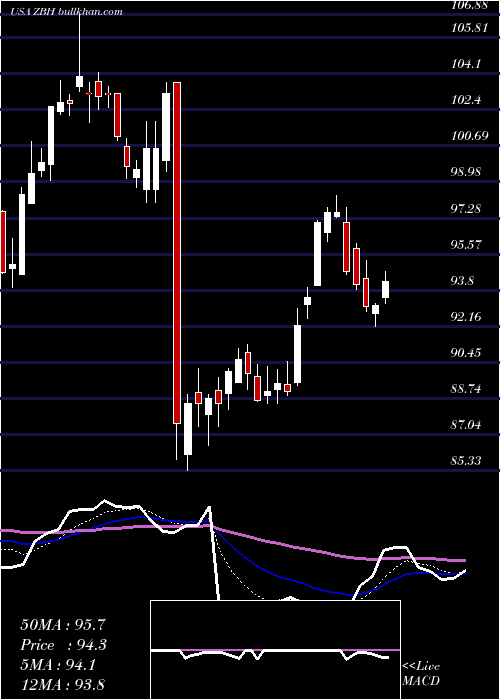Click the 106.88 price axis label
This screenshot has height=700, width=500.
click(468, 5)
